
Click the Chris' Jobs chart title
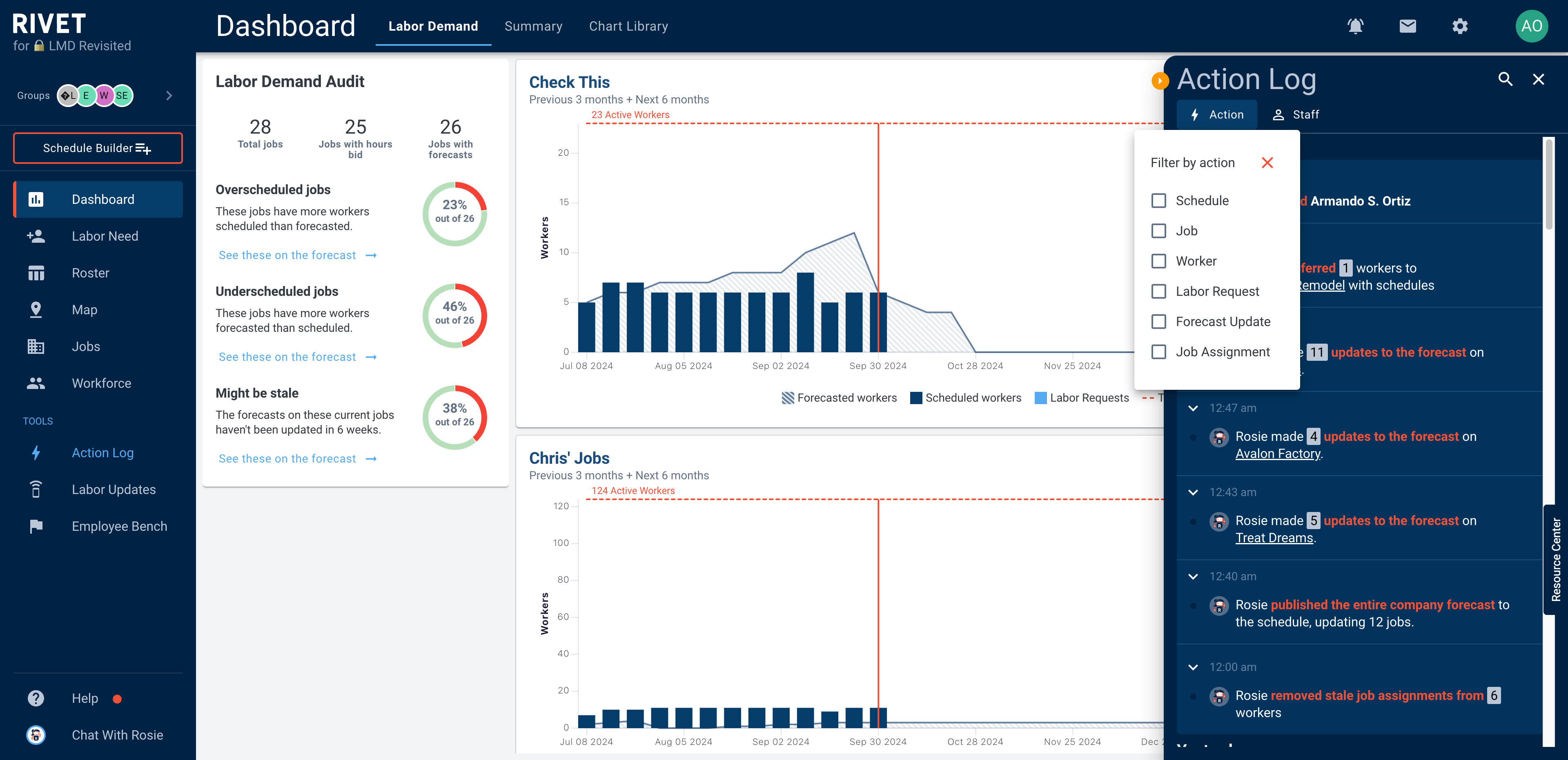coord(569,458)
